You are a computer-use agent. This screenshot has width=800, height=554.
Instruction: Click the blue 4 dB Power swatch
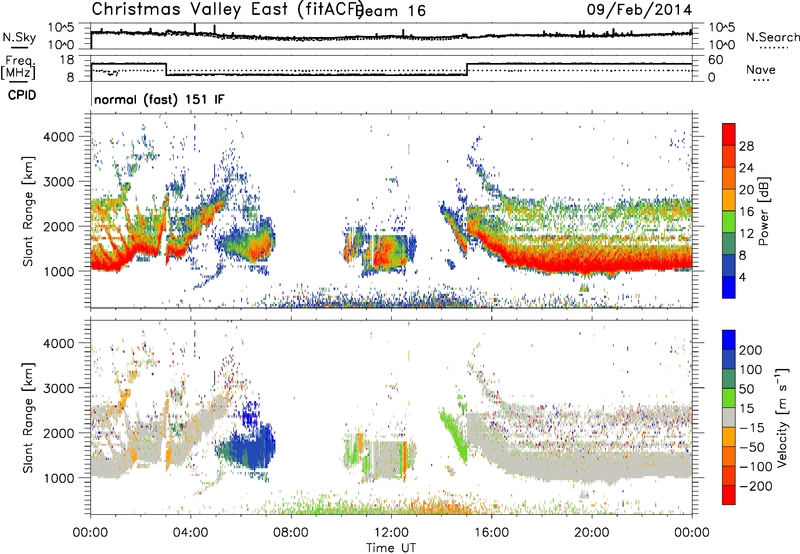(x=729, y=287)
